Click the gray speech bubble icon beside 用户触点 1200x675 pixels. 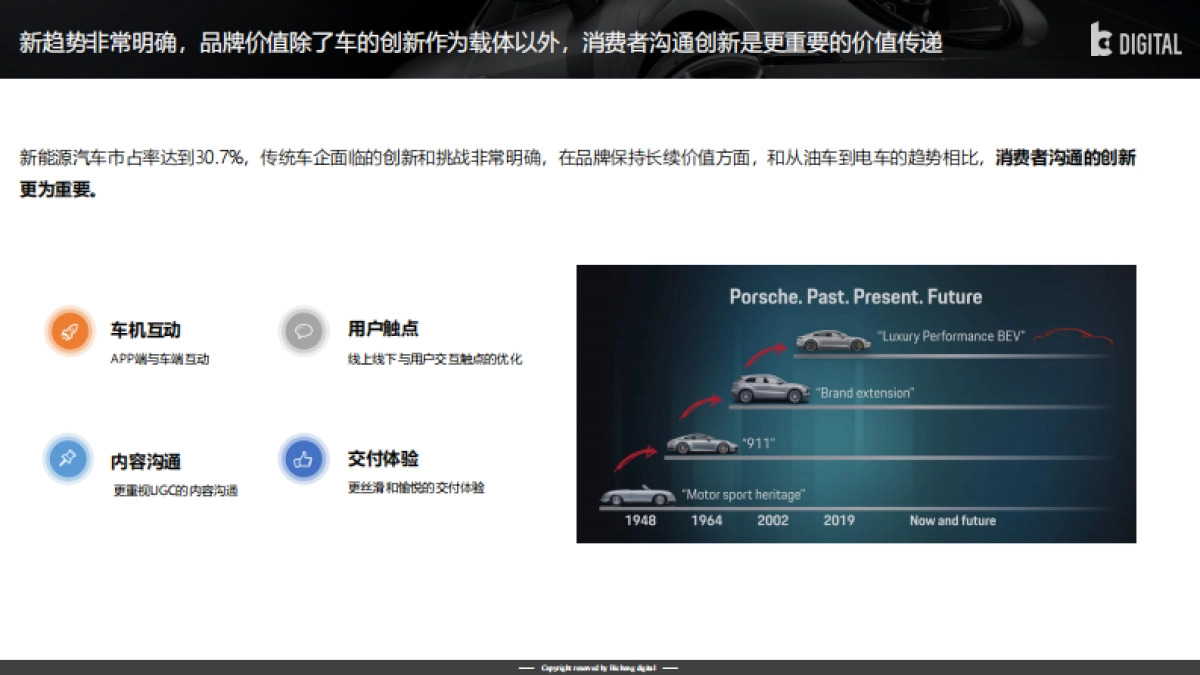303,330
